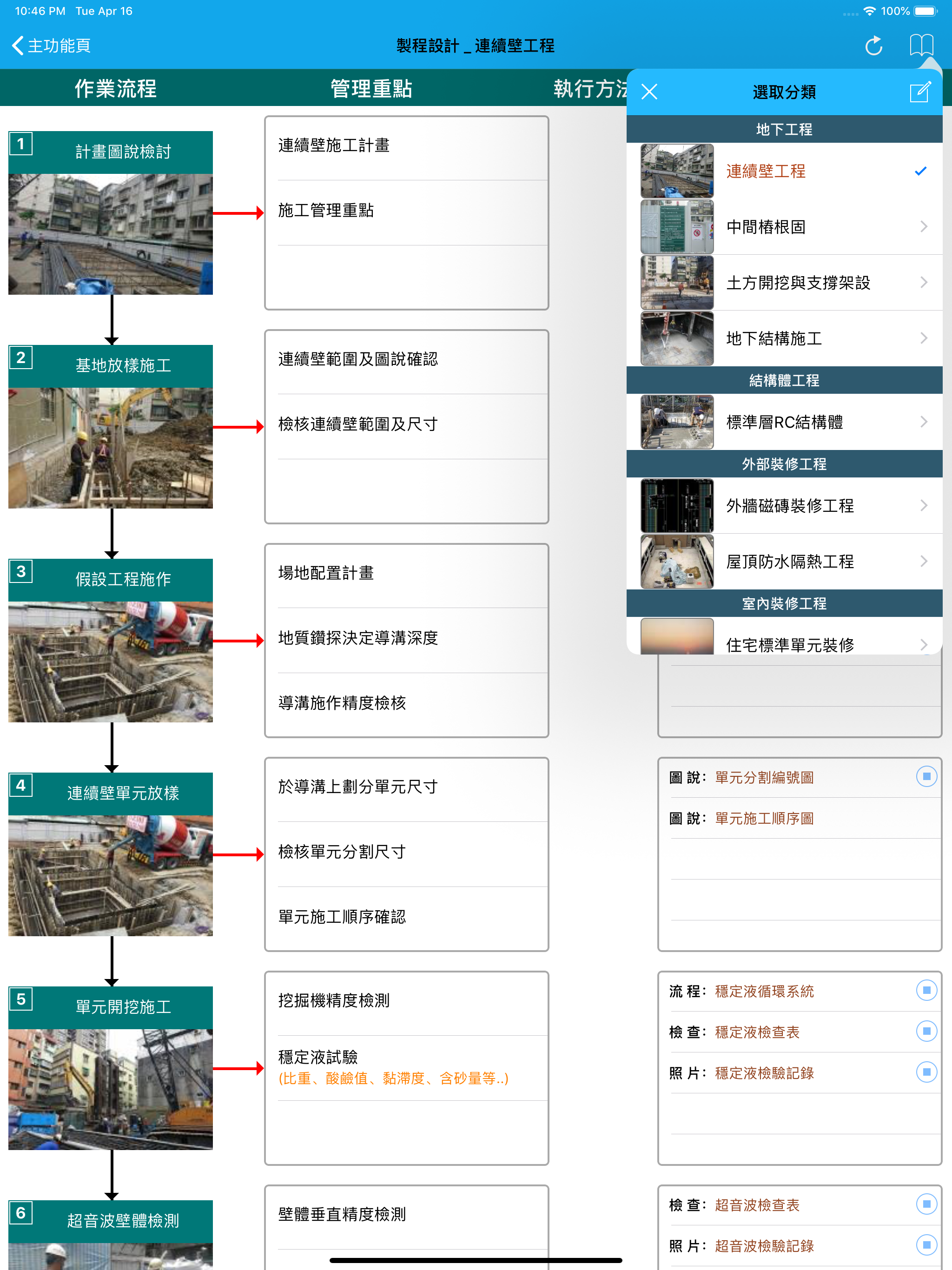
Task: Tap thumbnail image for 外牆磁磚裝修工程
Action: tap(677, 505)
